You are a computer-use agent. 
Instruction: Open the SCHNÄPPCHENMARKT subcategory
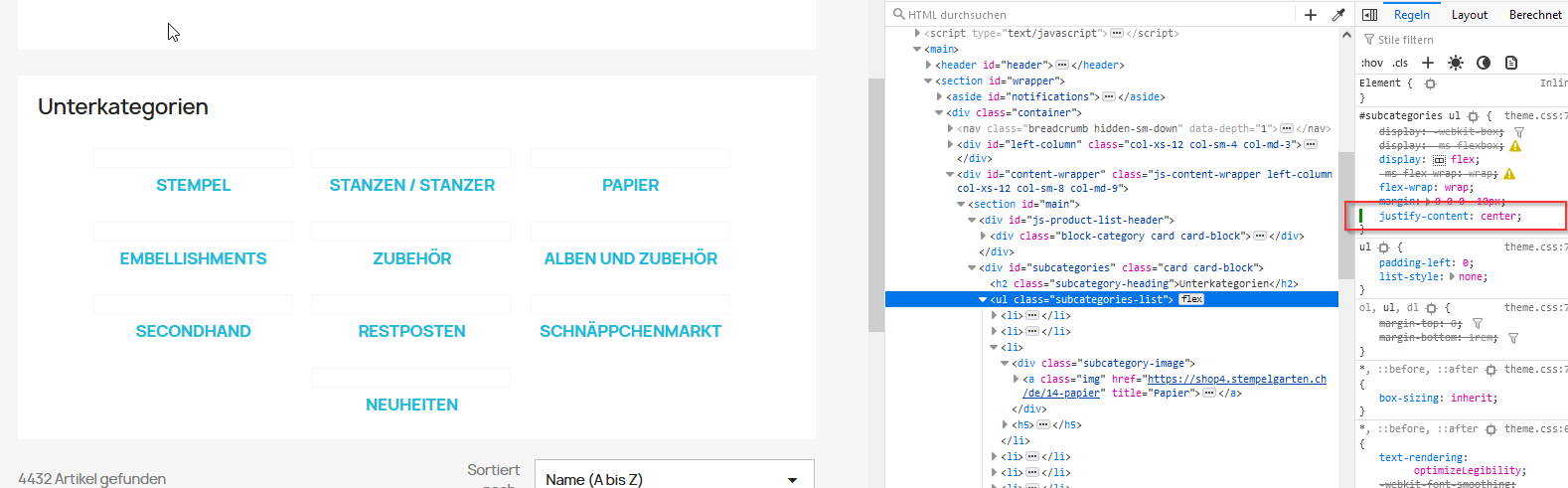(630, 331)
